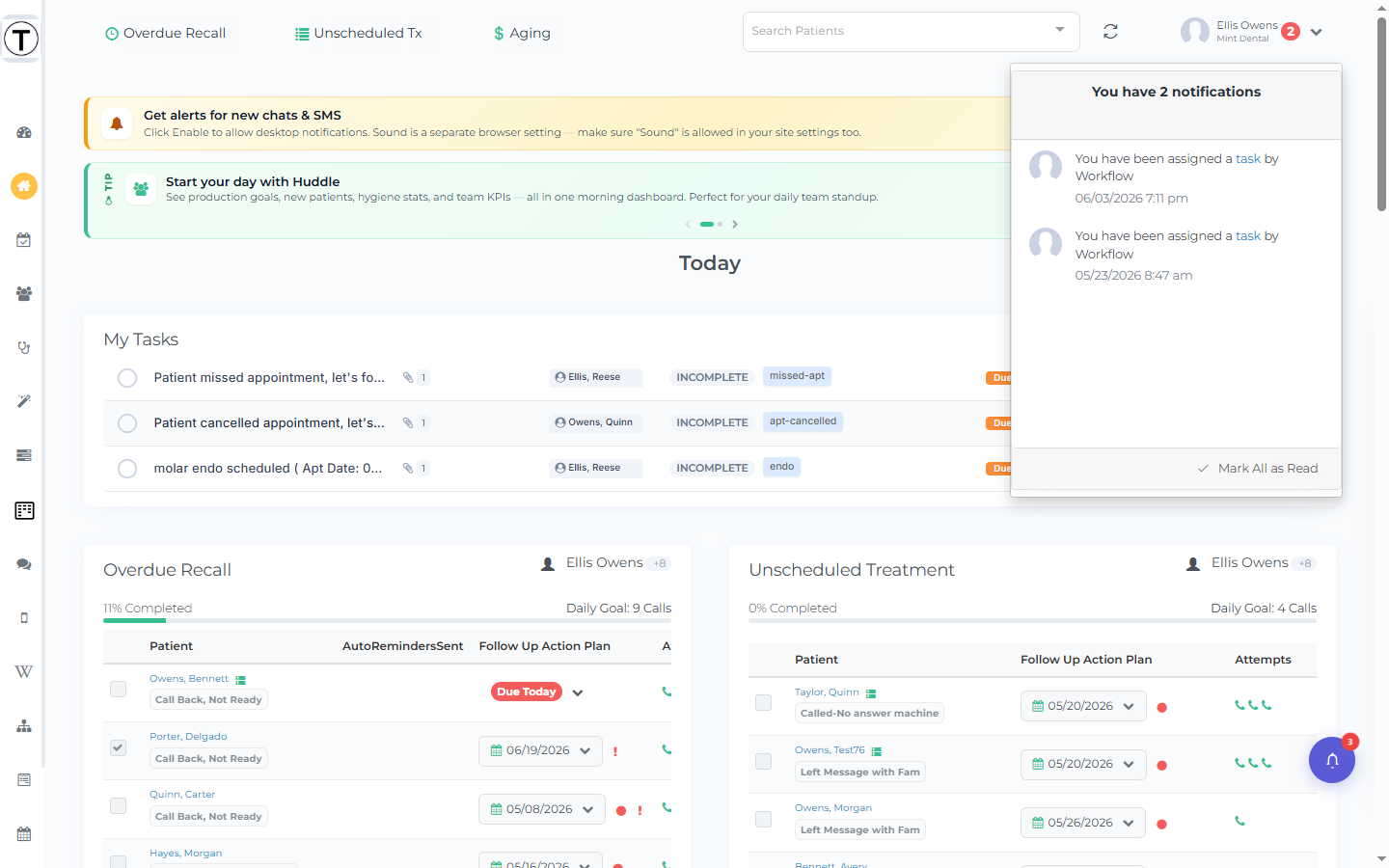
Task: Click the Overdue Recall 11% progress bar
Action: 387,620
